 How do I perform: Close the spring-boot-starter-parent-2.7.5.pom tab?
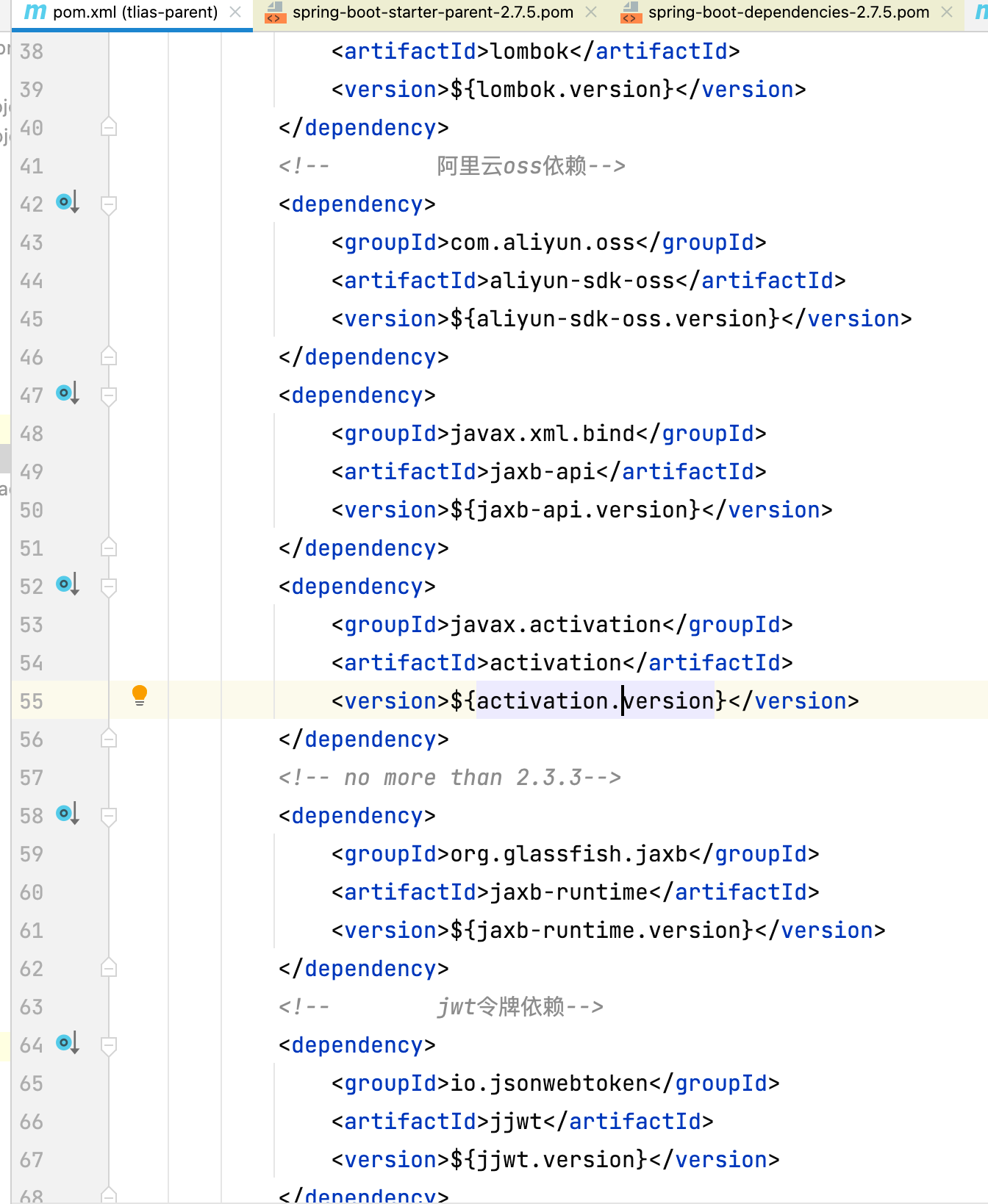(x=591, y=12)
